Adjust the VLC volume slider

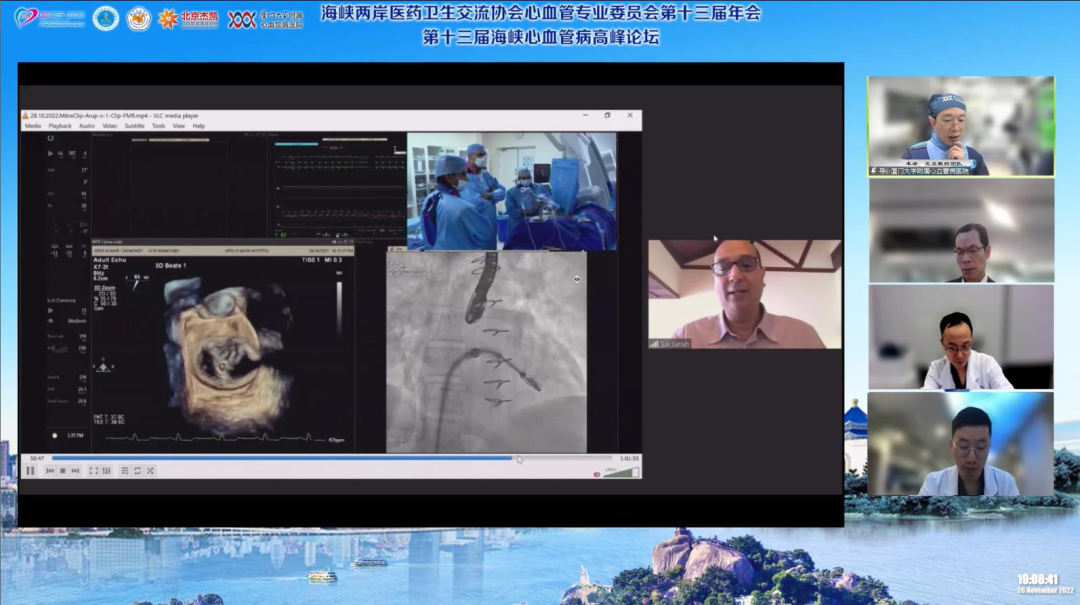pyautogui.click(x=620, y=471)
